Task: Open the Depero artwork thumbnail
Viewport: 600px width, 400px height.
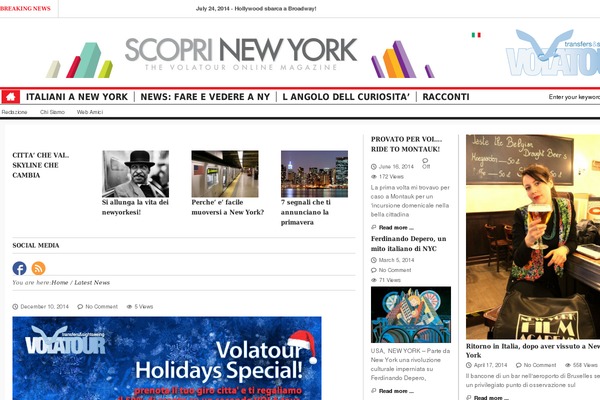Action: tap(411, 315)
